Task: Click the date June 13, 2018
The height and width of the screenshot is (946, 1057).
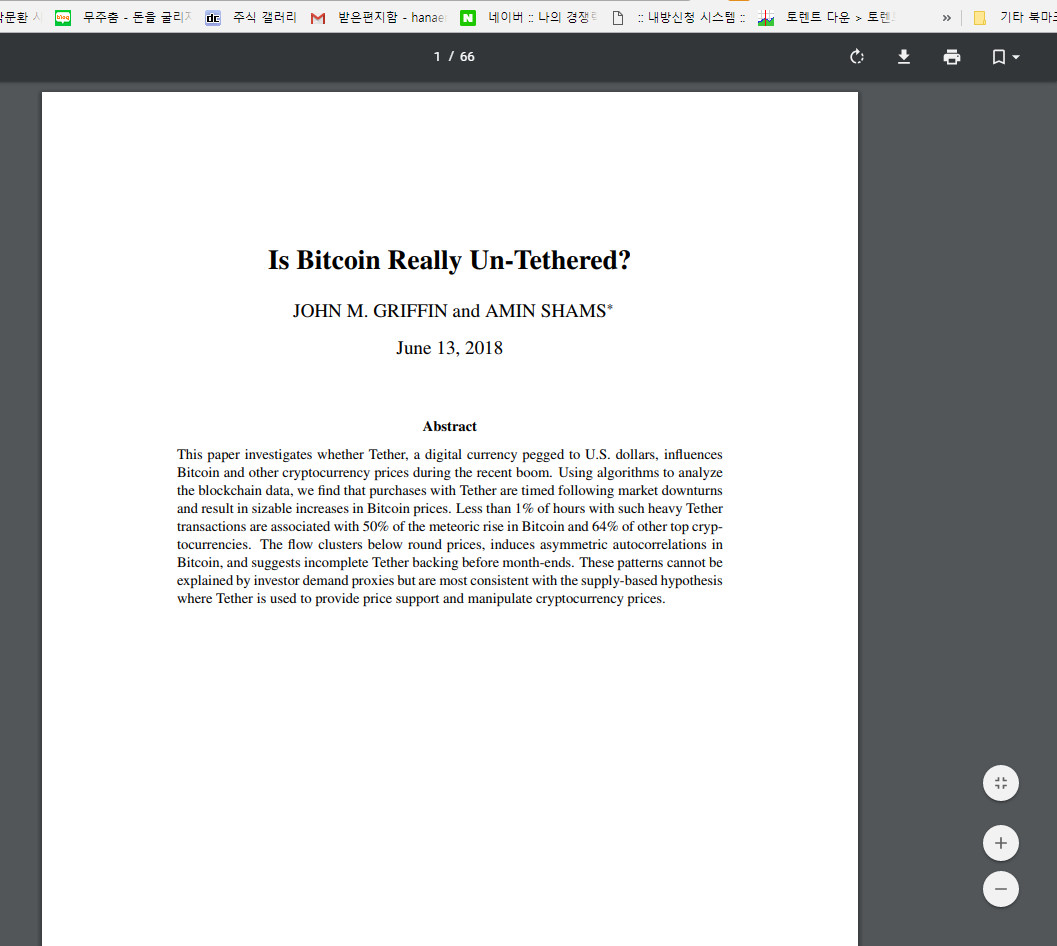Action: click(x=450, y=348)
